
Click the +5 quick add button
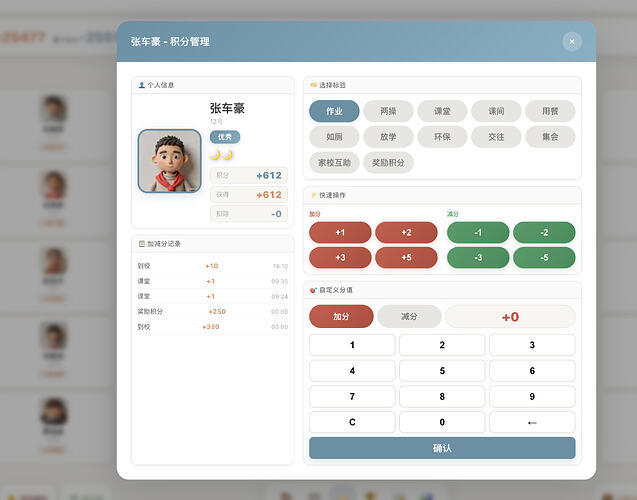click(406, 258)
